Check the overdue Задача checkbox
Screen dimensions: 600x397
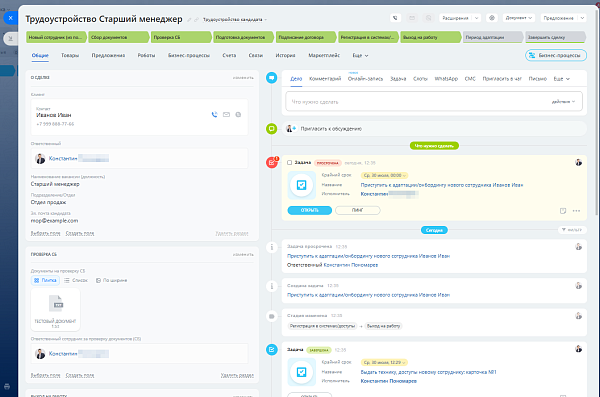tap(290, 163)
